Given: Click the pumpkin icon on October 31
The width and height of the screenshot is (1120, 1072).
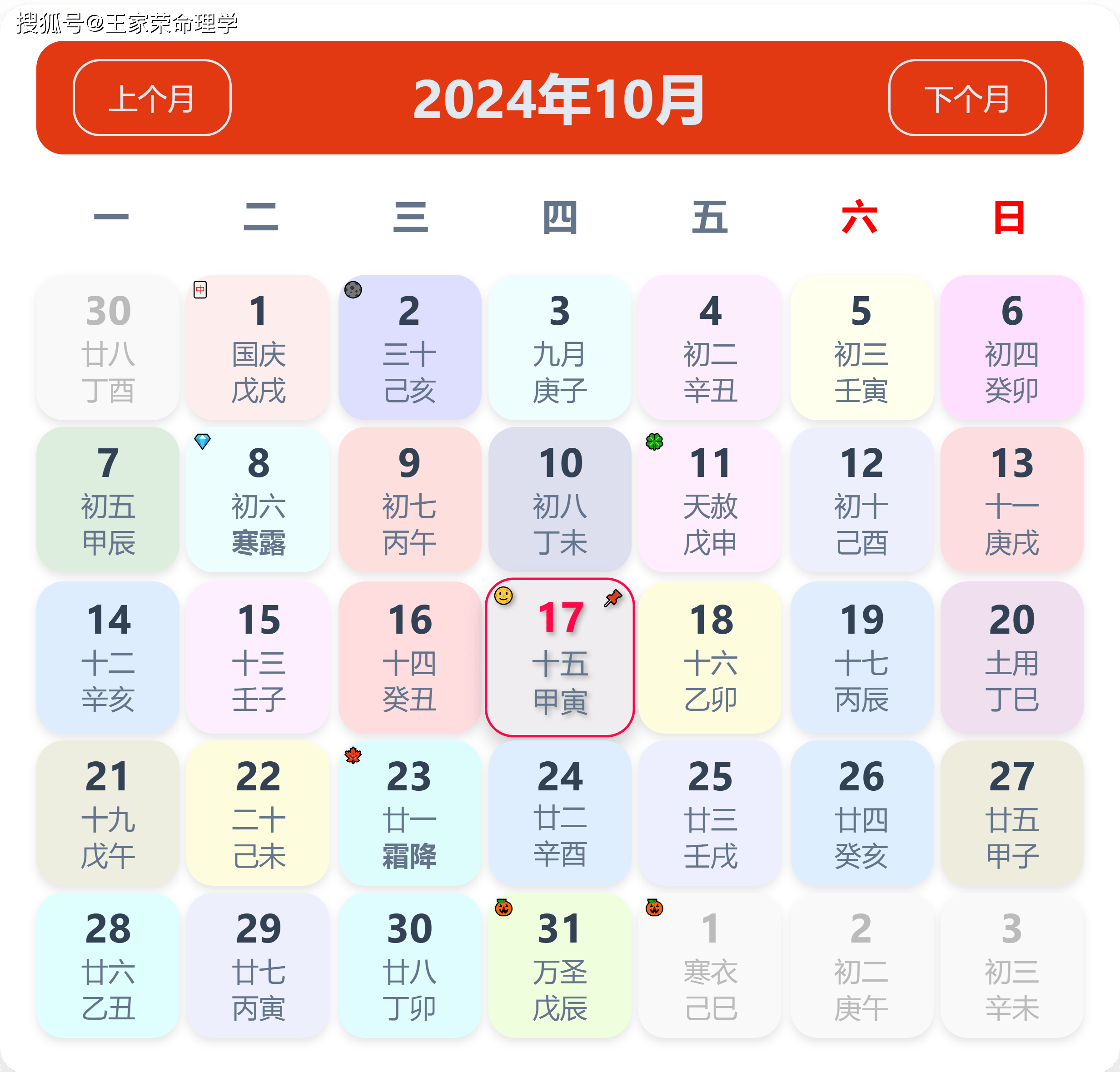Looking at the screenshot, I should click(x=503, y=908).
